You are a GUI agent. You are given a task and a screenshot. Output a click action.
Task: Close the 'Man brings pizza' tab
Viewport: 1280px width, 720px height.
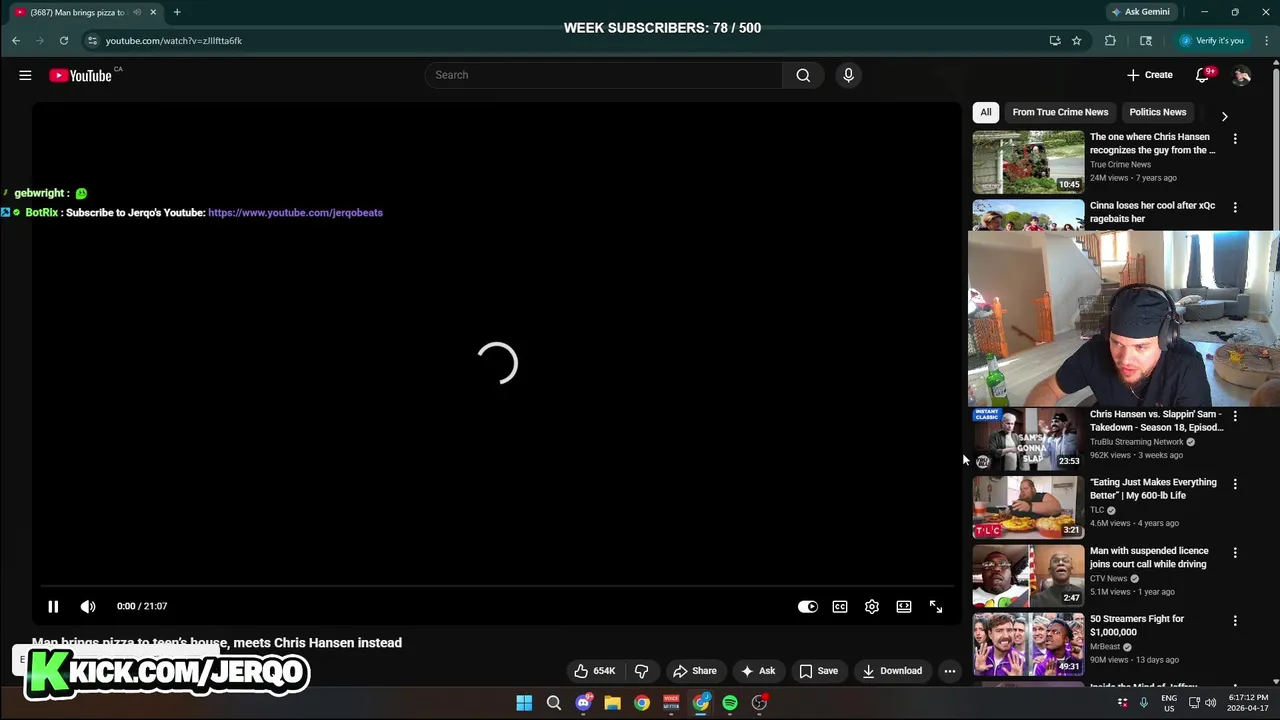[x=153, y=12]
